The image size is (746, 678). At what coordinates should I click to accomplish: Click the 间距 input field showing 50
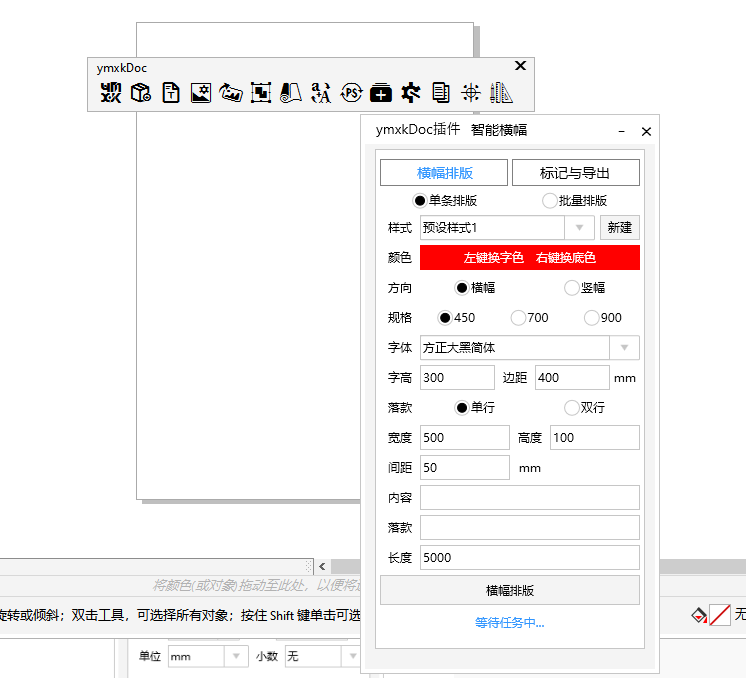(465, 468)
